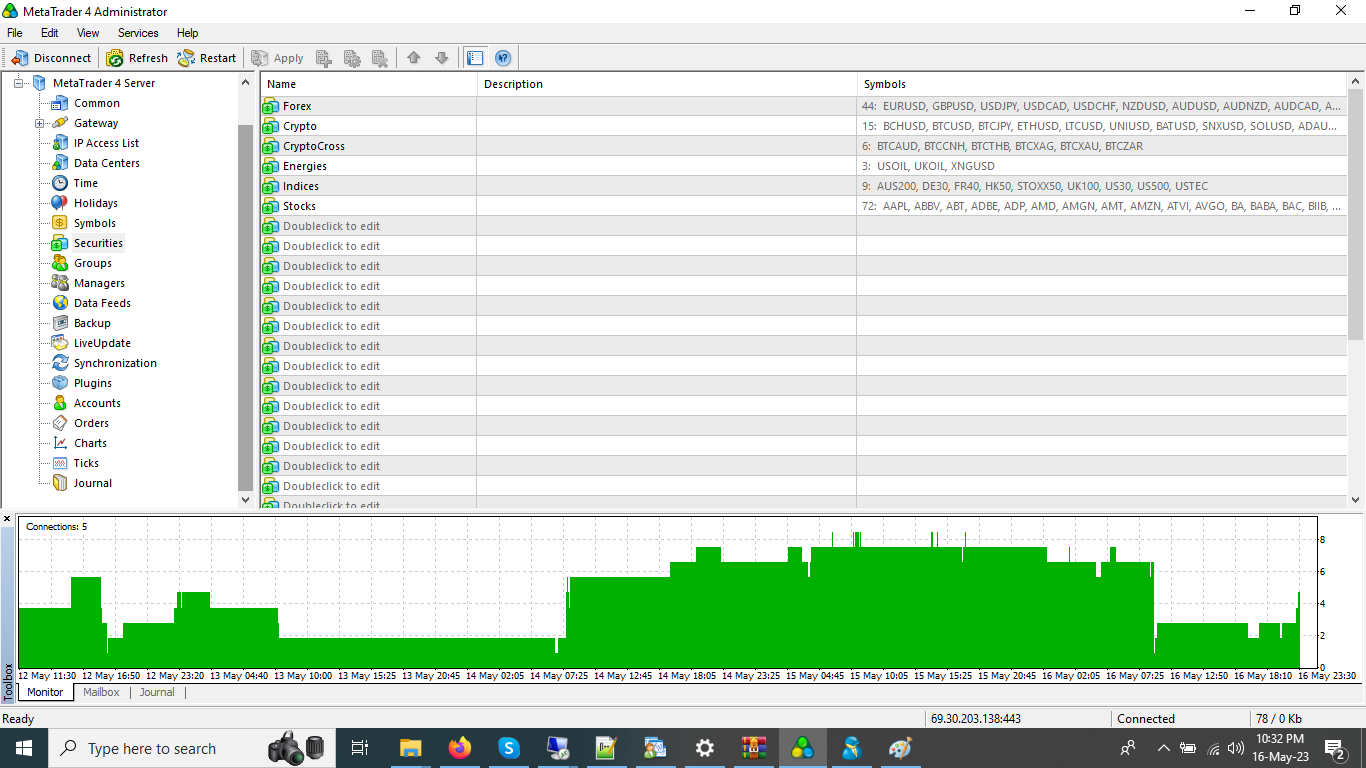The width and height of the screenshot is (1366, 768).
Task: Open the Help menu
Action: point(187,33)
